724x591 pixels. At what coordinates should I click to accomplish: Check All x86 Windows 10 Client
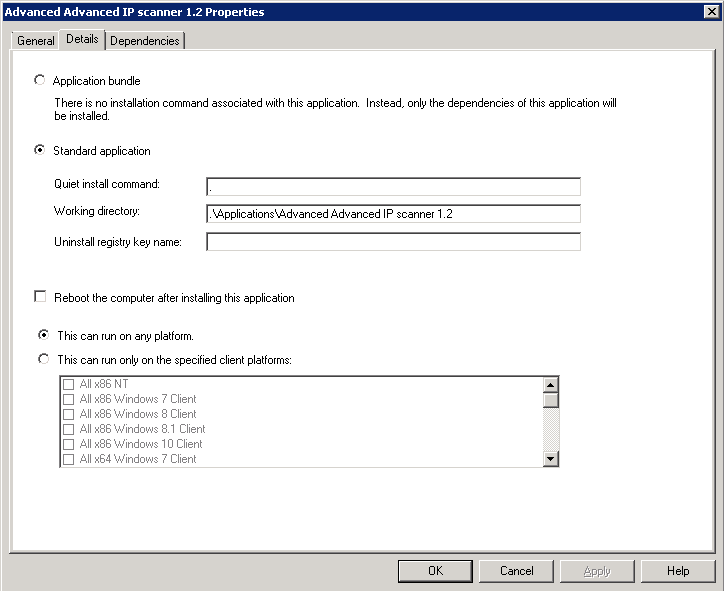68,444
